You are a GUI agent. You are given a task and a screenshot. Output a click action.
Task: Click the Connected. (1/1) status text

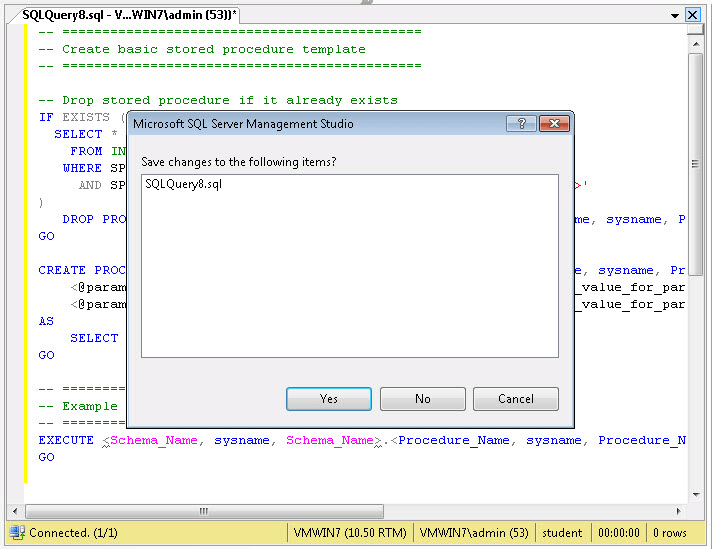coord(73,533)
